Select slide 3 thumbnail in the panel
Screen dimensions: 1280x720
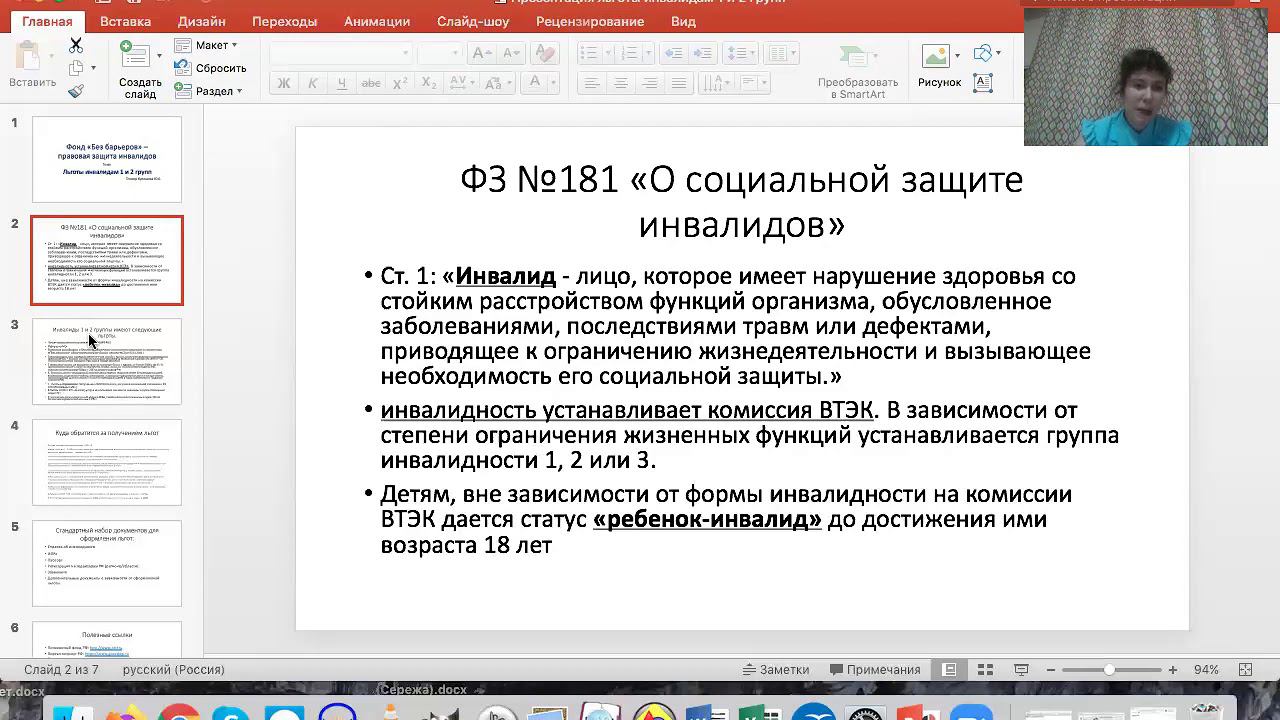(107, 361)
